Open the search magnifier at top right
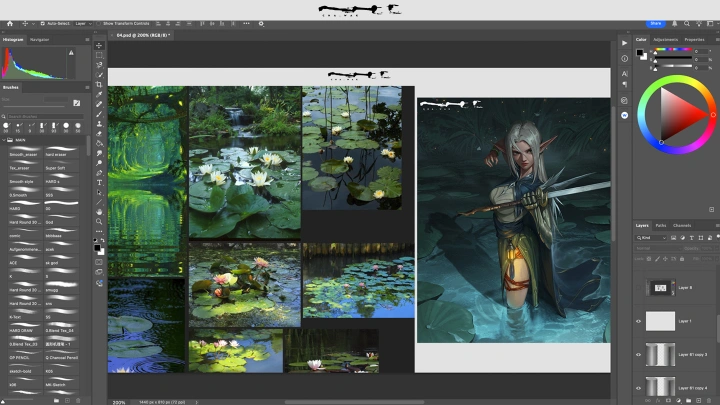 point(686,23)
